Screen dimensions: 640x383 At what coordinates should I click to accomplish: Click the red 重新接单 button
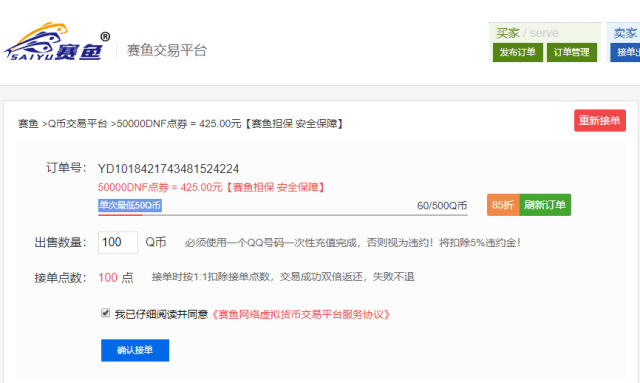[x=600, y=120]
